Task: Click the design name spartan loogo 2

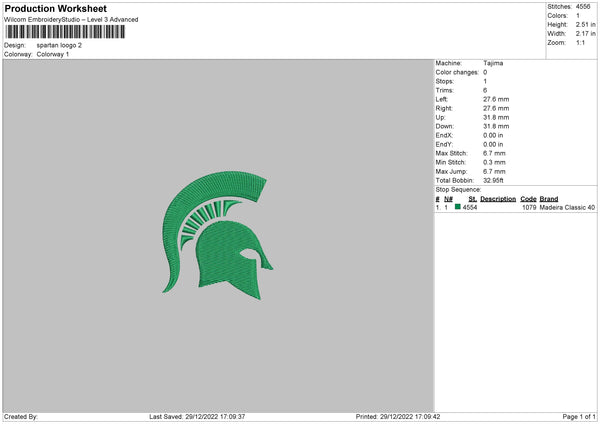Action: [59, 45]
